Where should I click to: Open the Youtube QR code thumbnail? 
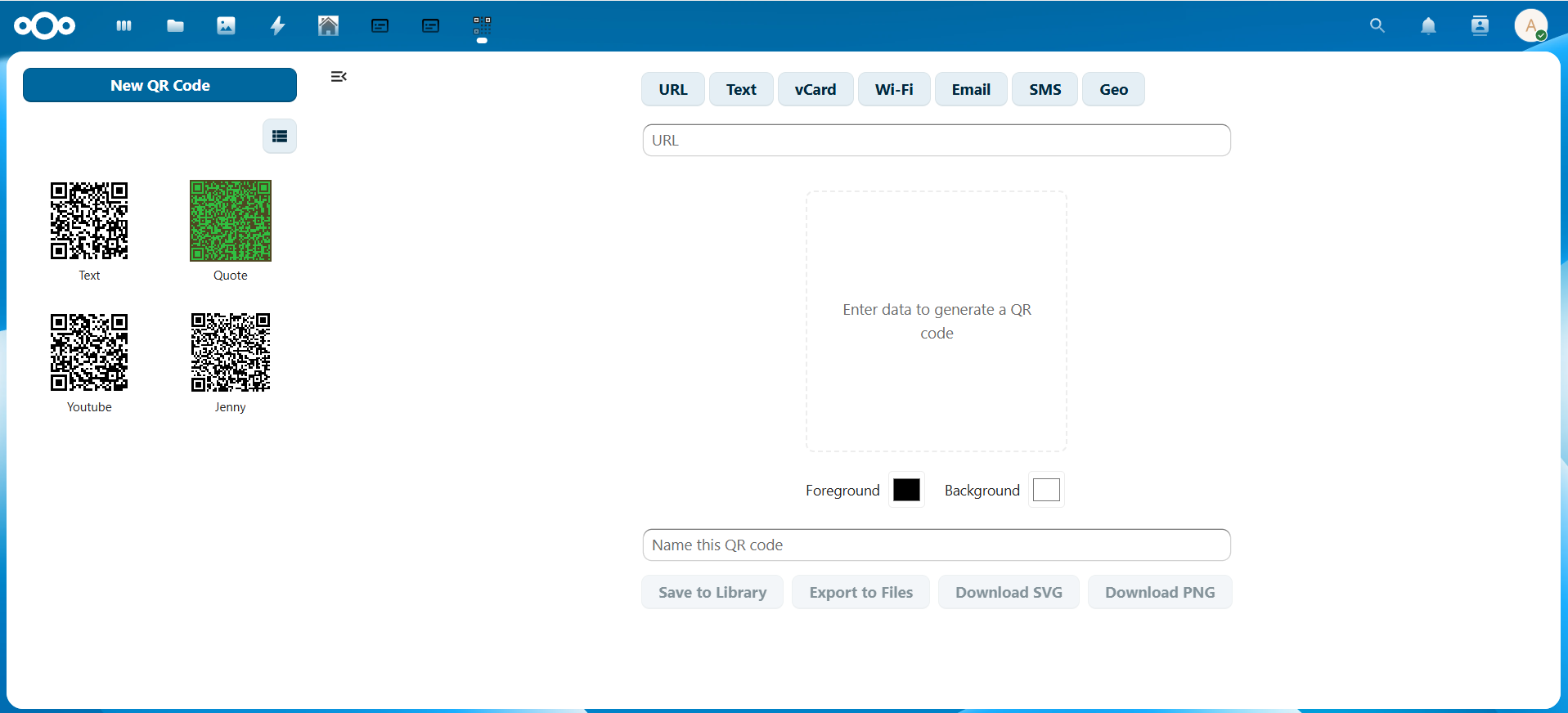tap(89, 352)
